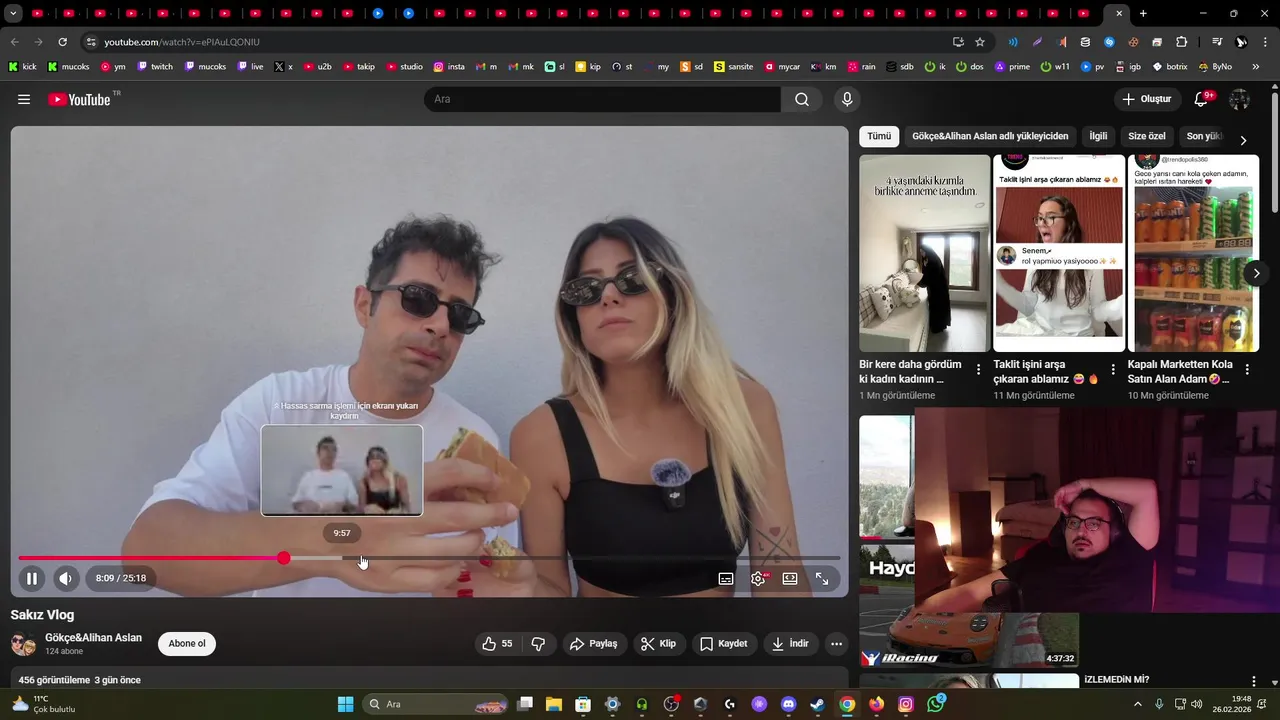Open options for 'Kapalı Marketten Kola' short
The height and width of the screenshot is (720, 1280).
tap(1246, 370)
